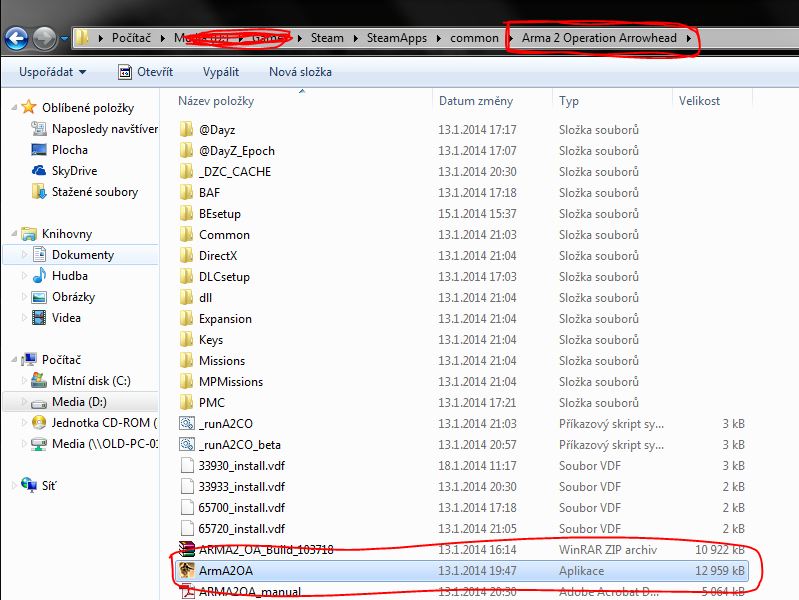Collapse the Knihovny group
This screenshot has width=799, height=600.
point(14,233)
